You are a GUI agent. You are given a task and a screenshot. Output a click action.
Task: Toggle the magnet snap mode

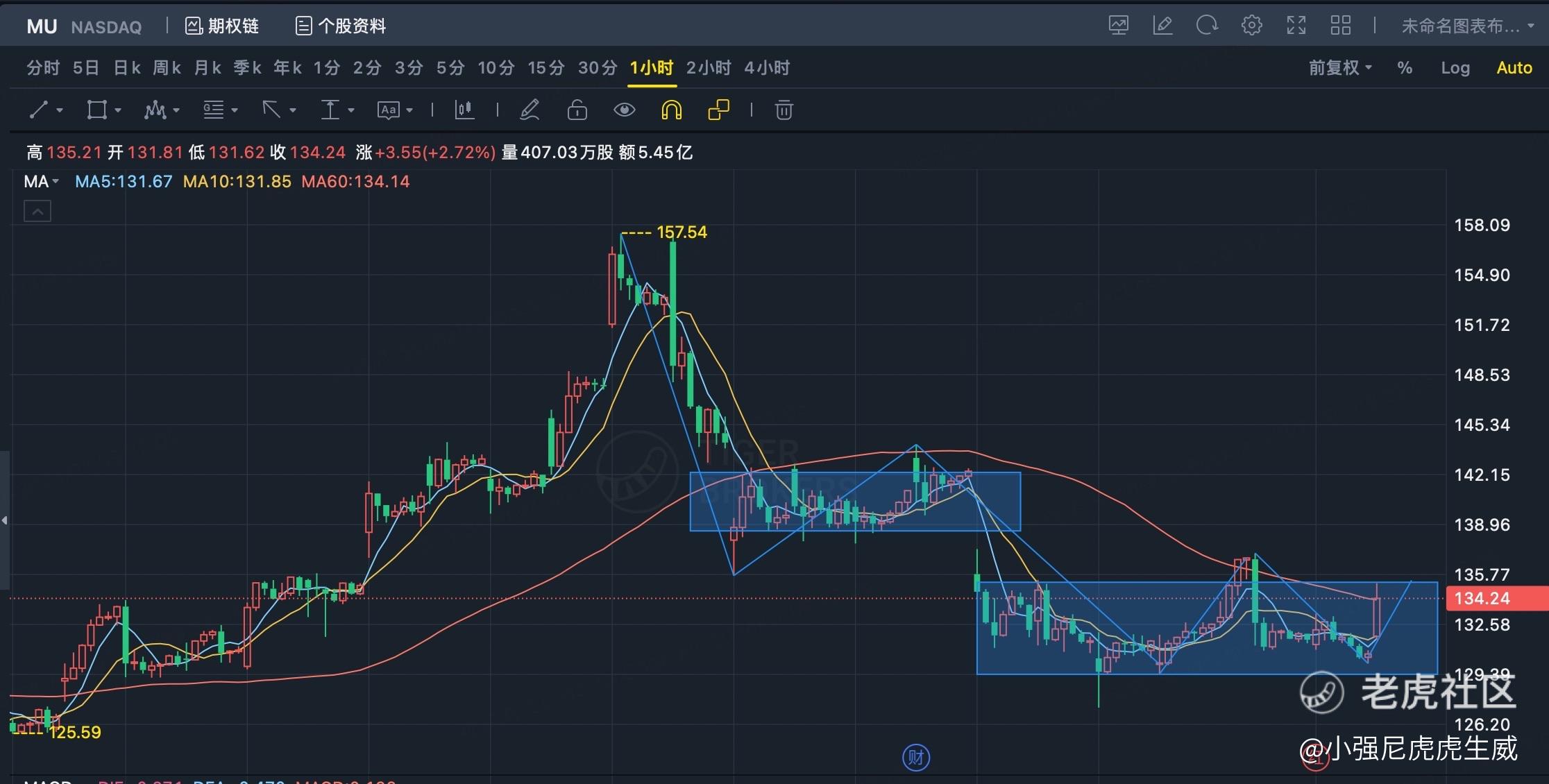(671, 110)
